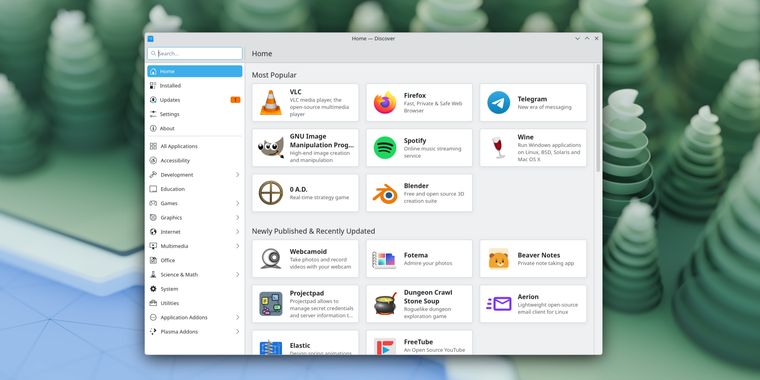The width and height of the screenshot is (760, 380).
Task: Click the Dungeon Crawl cauldron icon
Action: point(385,304)
